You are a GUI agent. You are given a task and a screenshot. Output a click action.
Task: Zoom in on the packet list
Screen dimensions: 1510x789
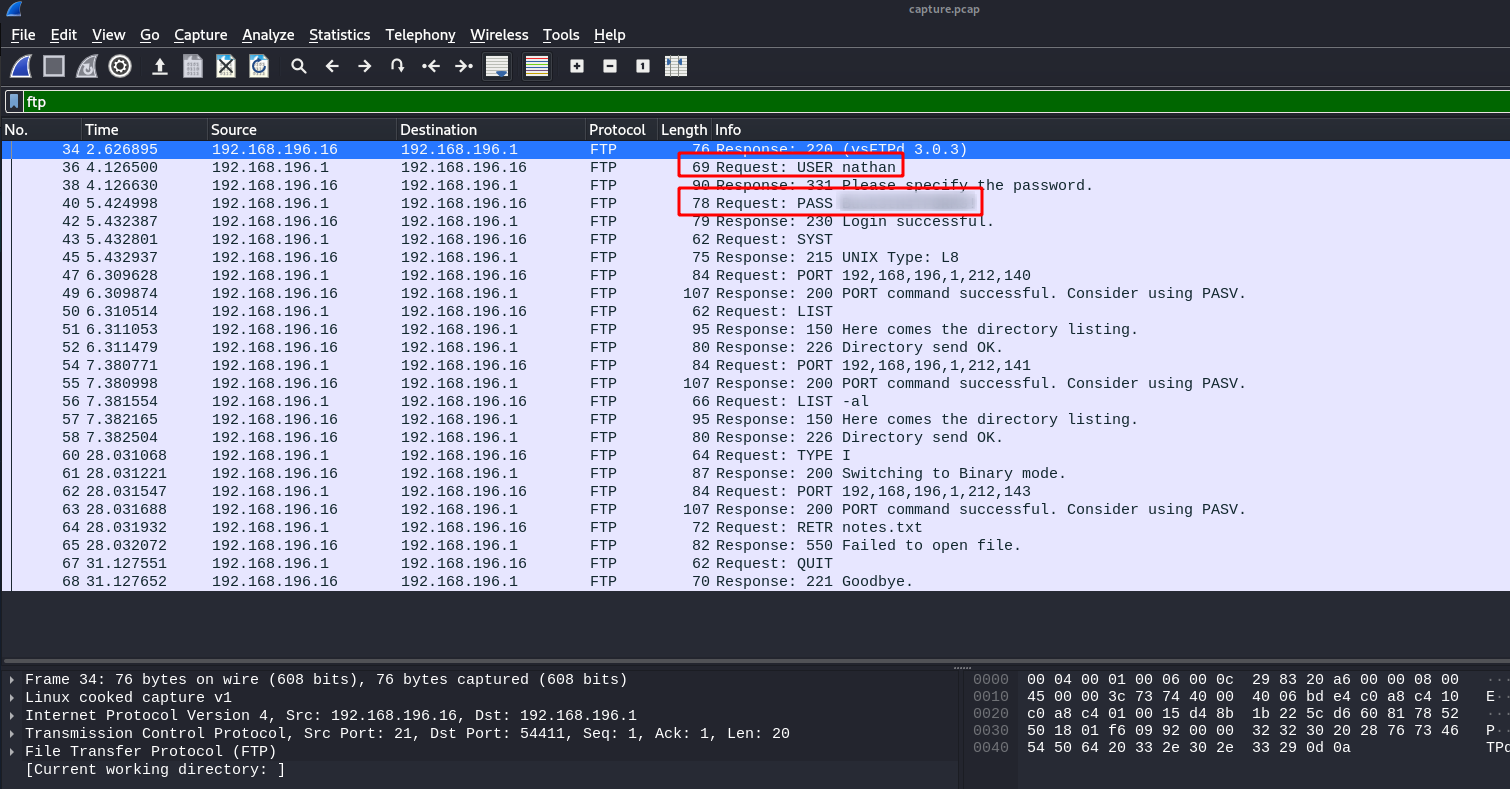(x=576, y=66)
